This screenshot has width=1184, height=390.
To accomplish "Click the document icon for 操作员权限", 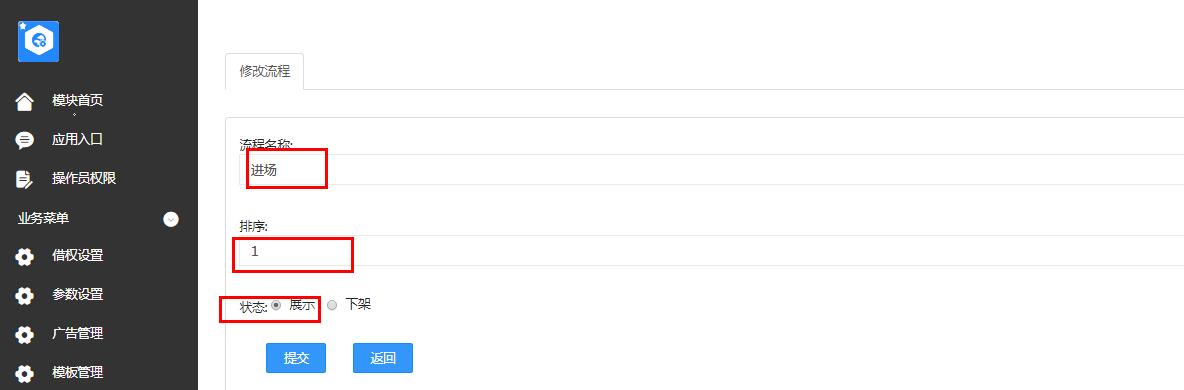I will click(x=24, y=179).
